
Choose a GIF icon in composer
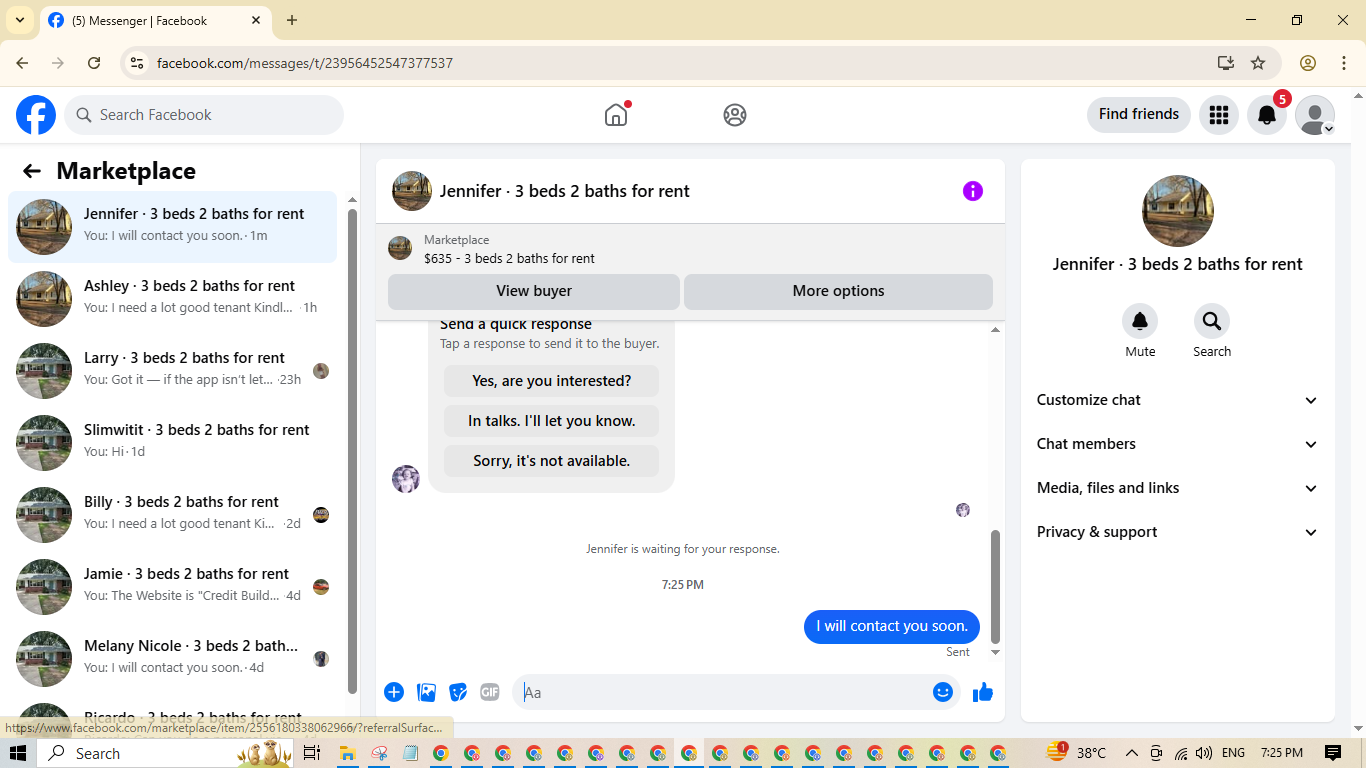coord(489,692)
